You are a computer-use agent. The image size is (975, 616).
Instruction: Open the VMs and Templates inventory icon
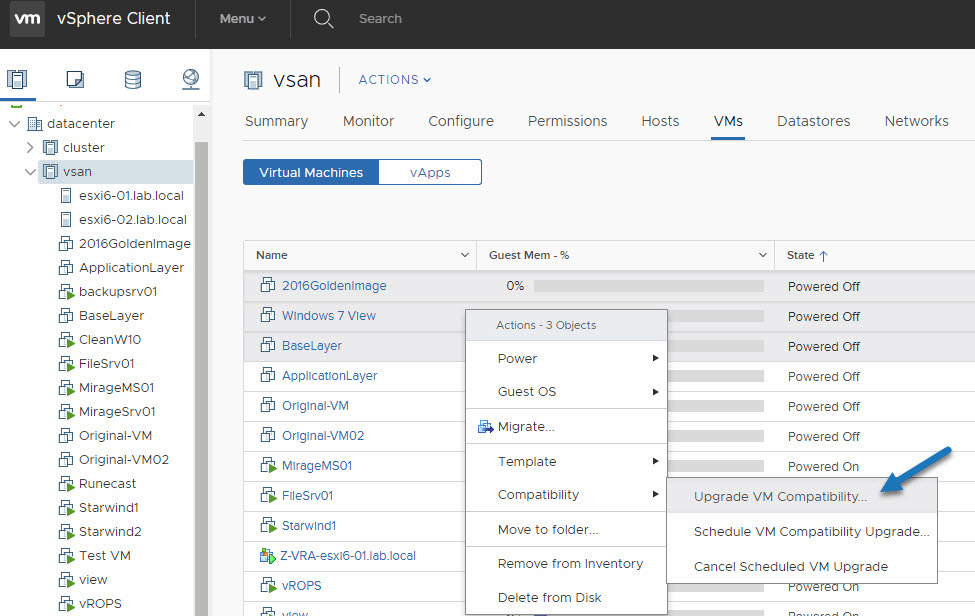(74, 80)
